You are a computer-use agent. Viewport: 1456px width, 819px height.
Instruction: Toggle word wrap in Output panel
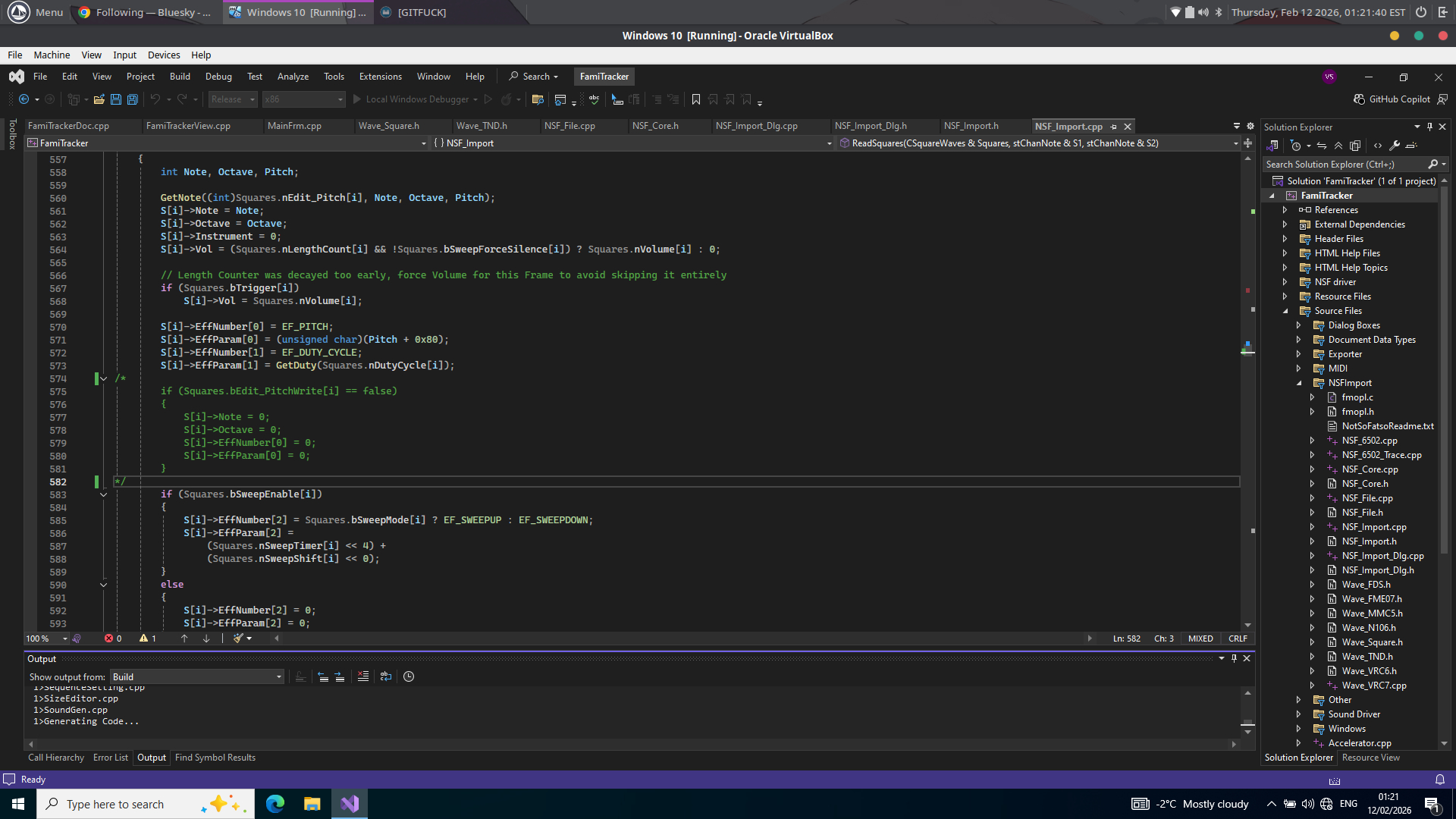tap(386, 676)
